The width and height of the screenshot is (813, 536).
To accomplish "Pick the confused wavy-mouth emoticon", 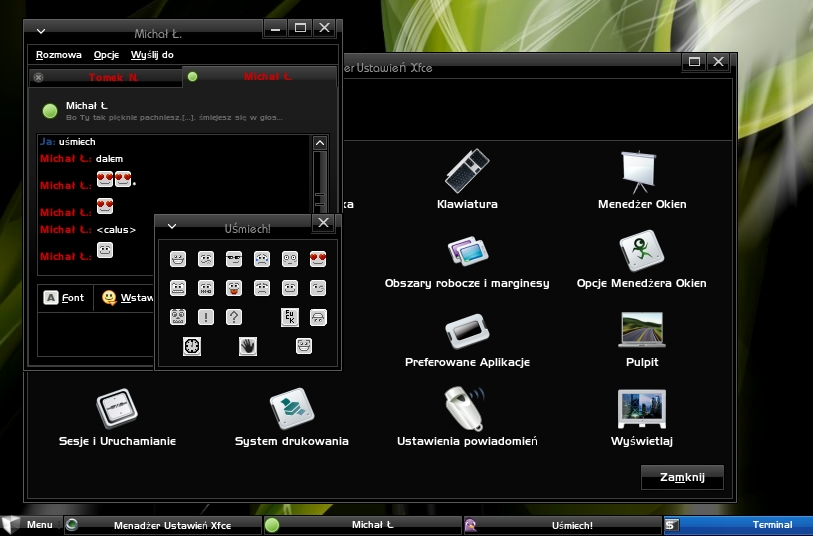I will (x=206, y=259).
